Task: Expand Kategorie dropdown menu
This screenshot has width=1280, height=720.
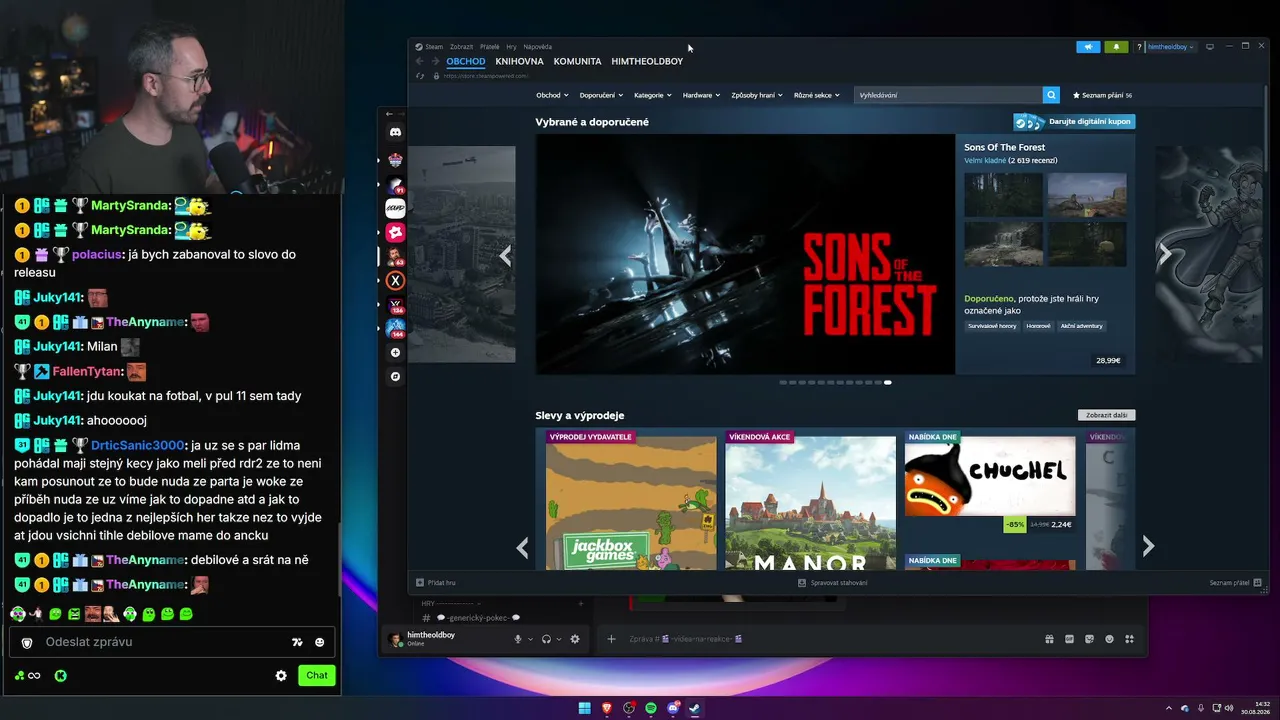Action: [654, 95]
